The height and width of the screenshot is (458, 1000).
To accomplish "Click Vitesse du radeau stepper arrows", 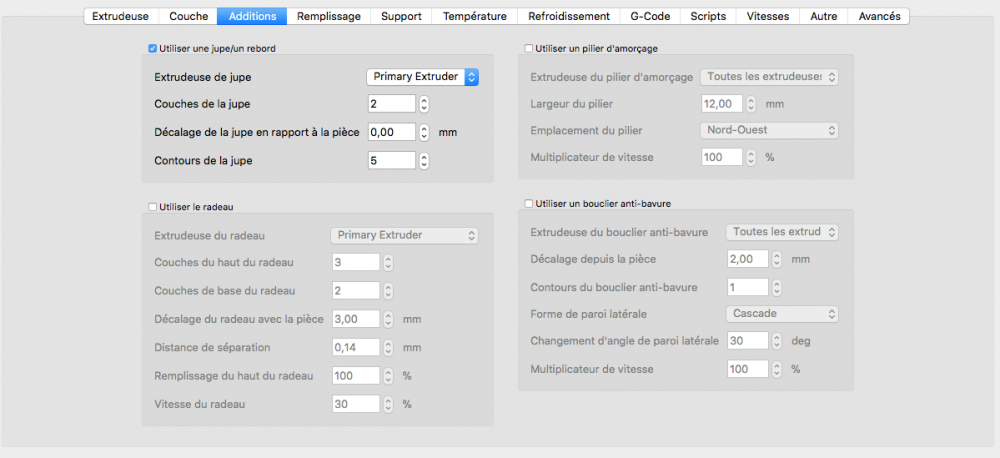I will tap(388, 405).
